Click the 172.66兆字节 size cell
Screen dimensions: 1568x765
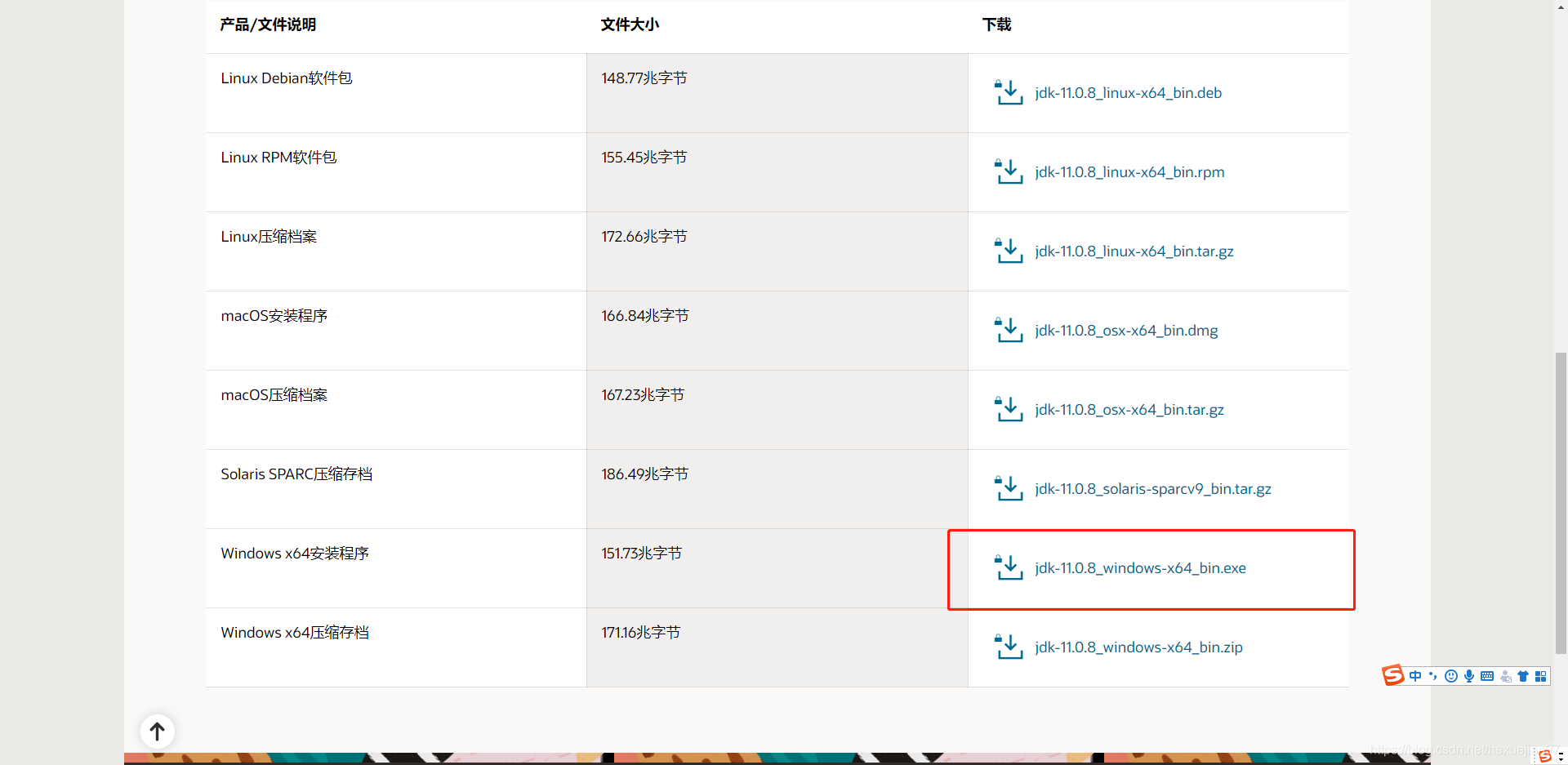(777, 251)
